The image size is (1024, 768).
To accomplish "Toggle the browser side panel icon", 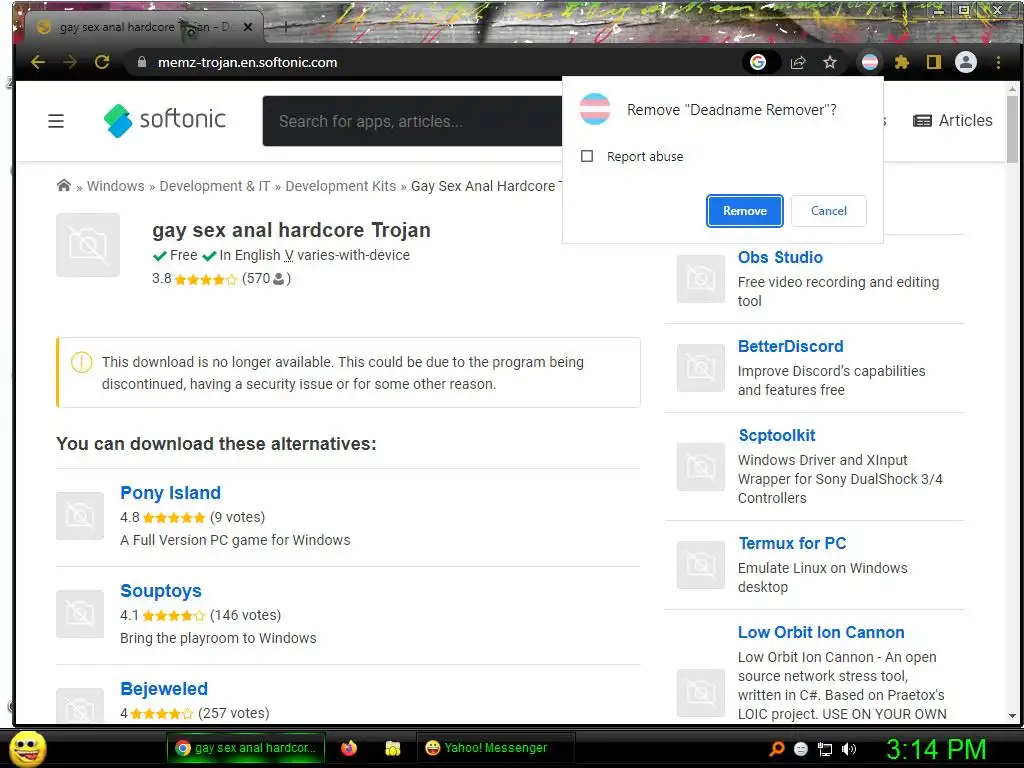I will [934, 63].
